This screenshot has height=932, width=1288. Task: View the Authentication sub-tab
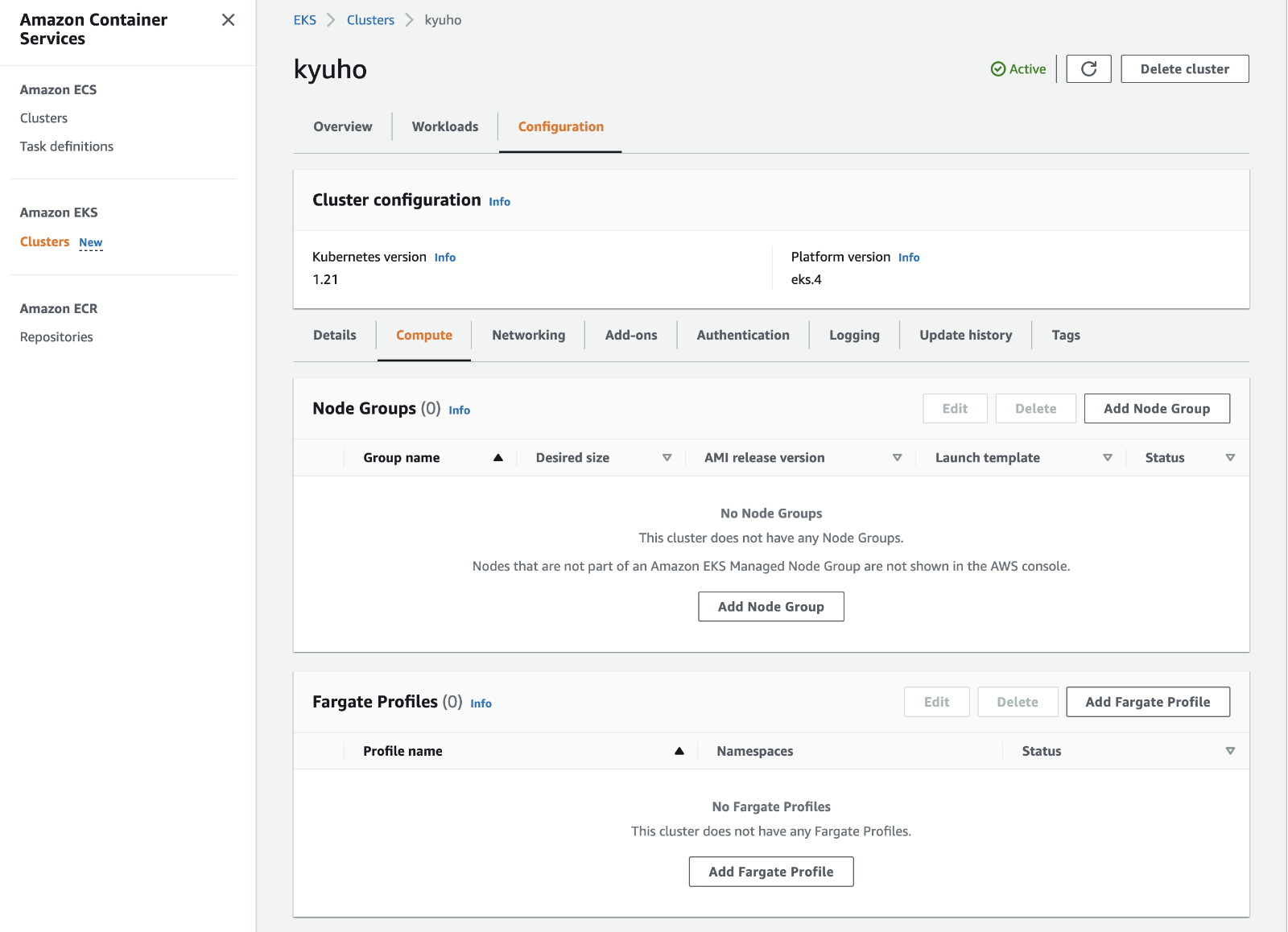743,336
